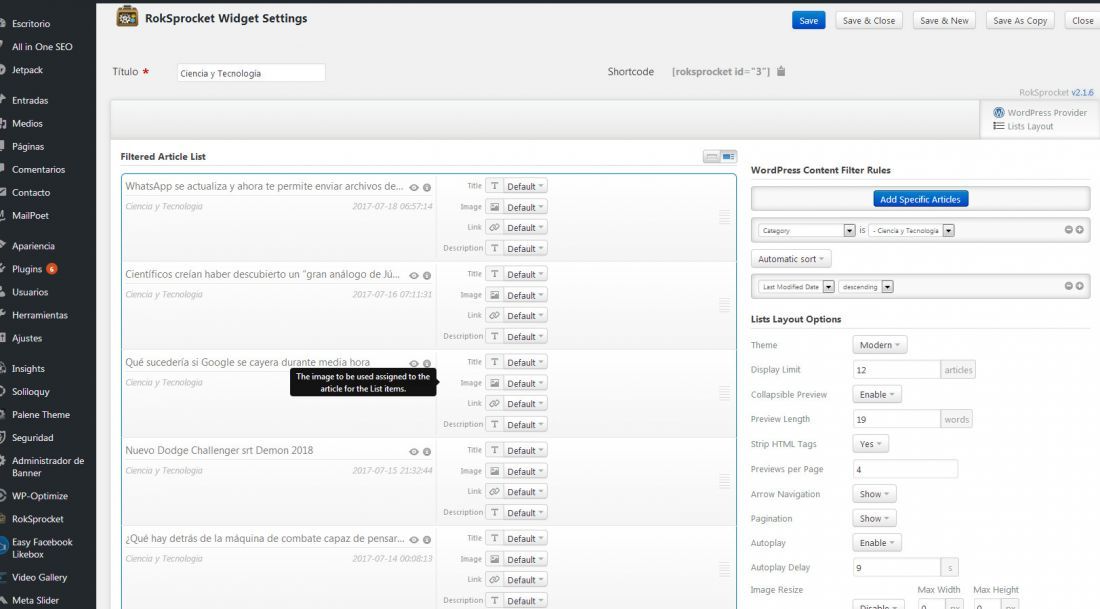1100x609 pixels.
Task: Switch to detailed list view icon
Action: pyautogui.click(x=728, y=156)
